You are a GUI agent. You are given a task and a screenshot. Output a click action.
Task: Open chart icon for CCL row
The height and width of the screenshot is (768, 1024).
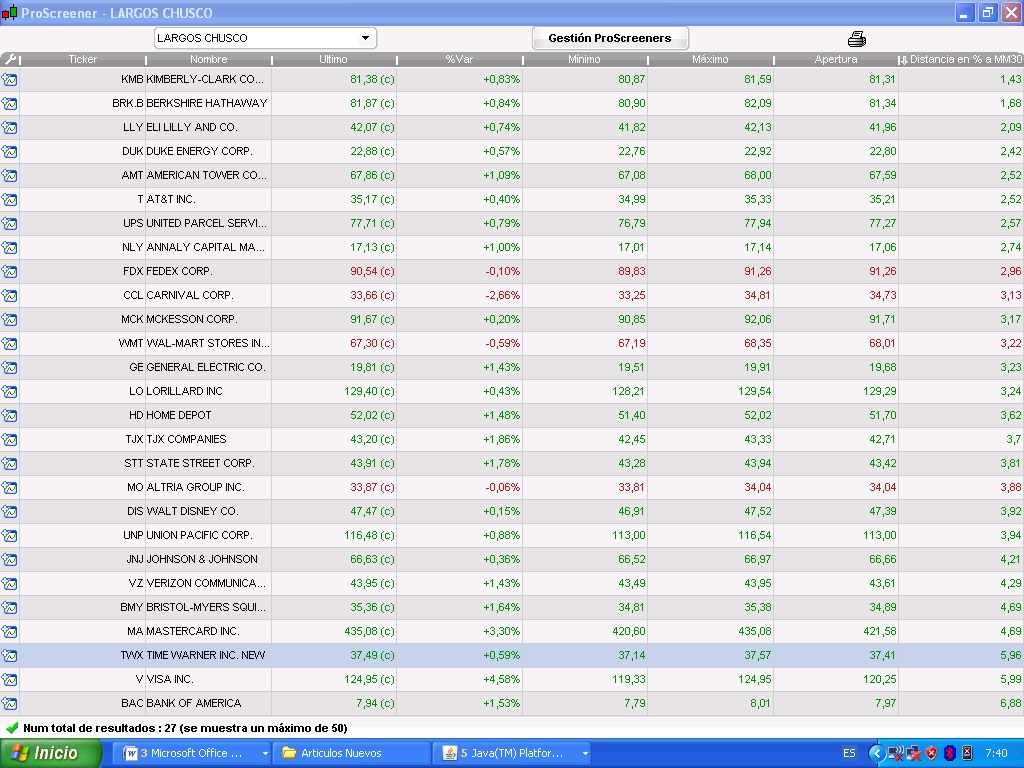tap(10, 296)
